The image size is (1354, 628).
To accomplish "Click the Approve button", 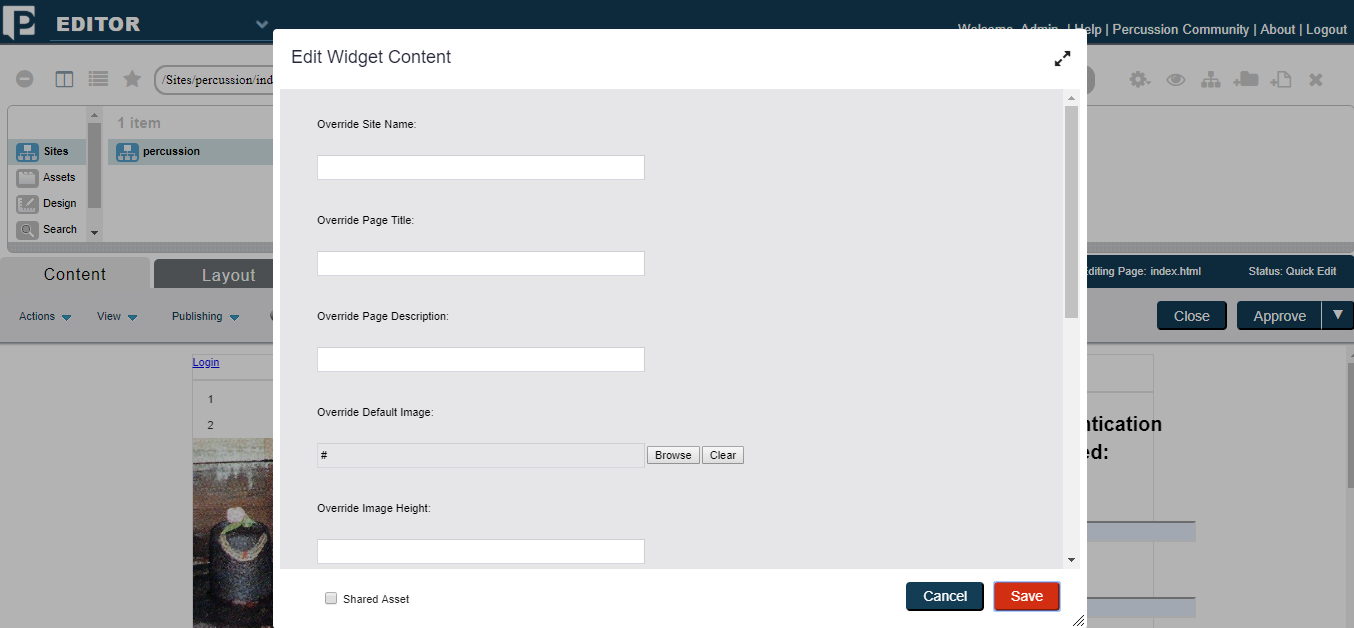I will pyautogui.click(x=1280, y=315).
